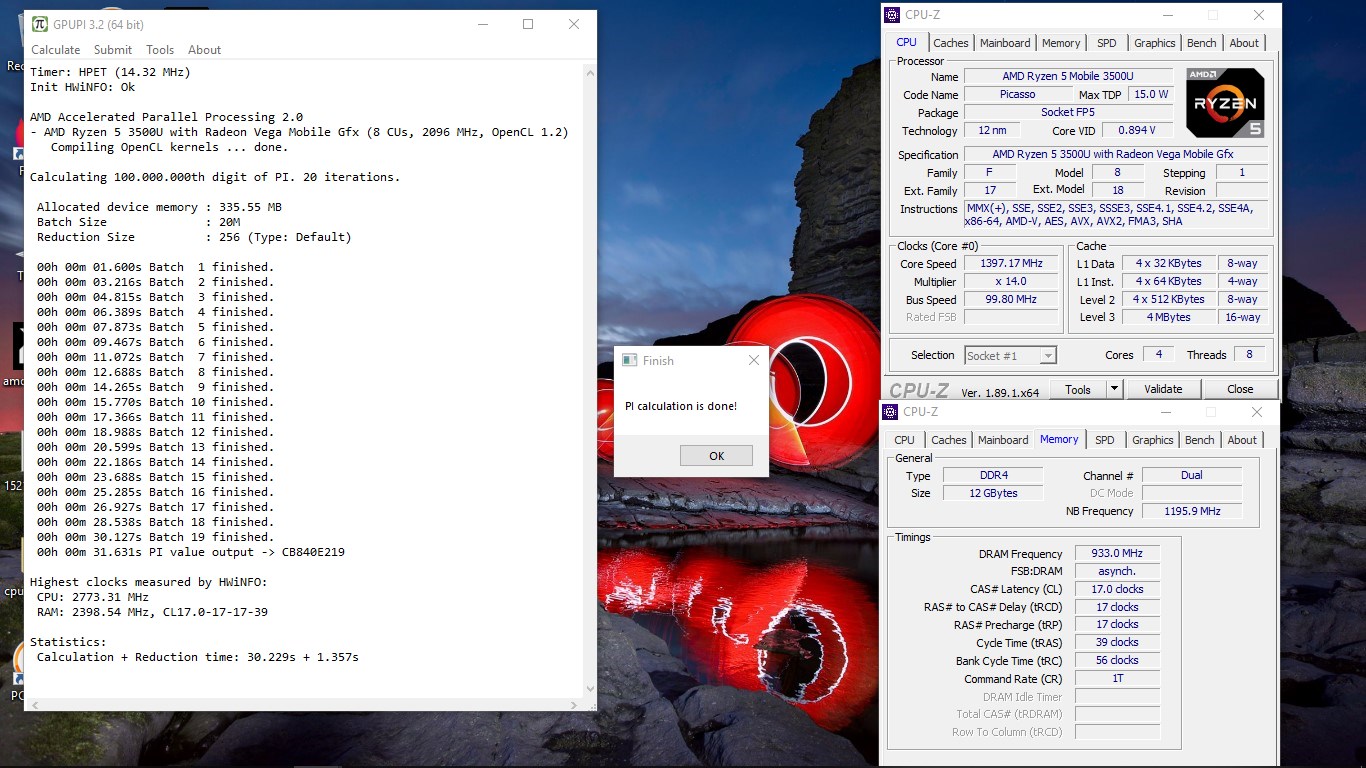Click the GPUPI scrollbar down arrow

[589, 690]
